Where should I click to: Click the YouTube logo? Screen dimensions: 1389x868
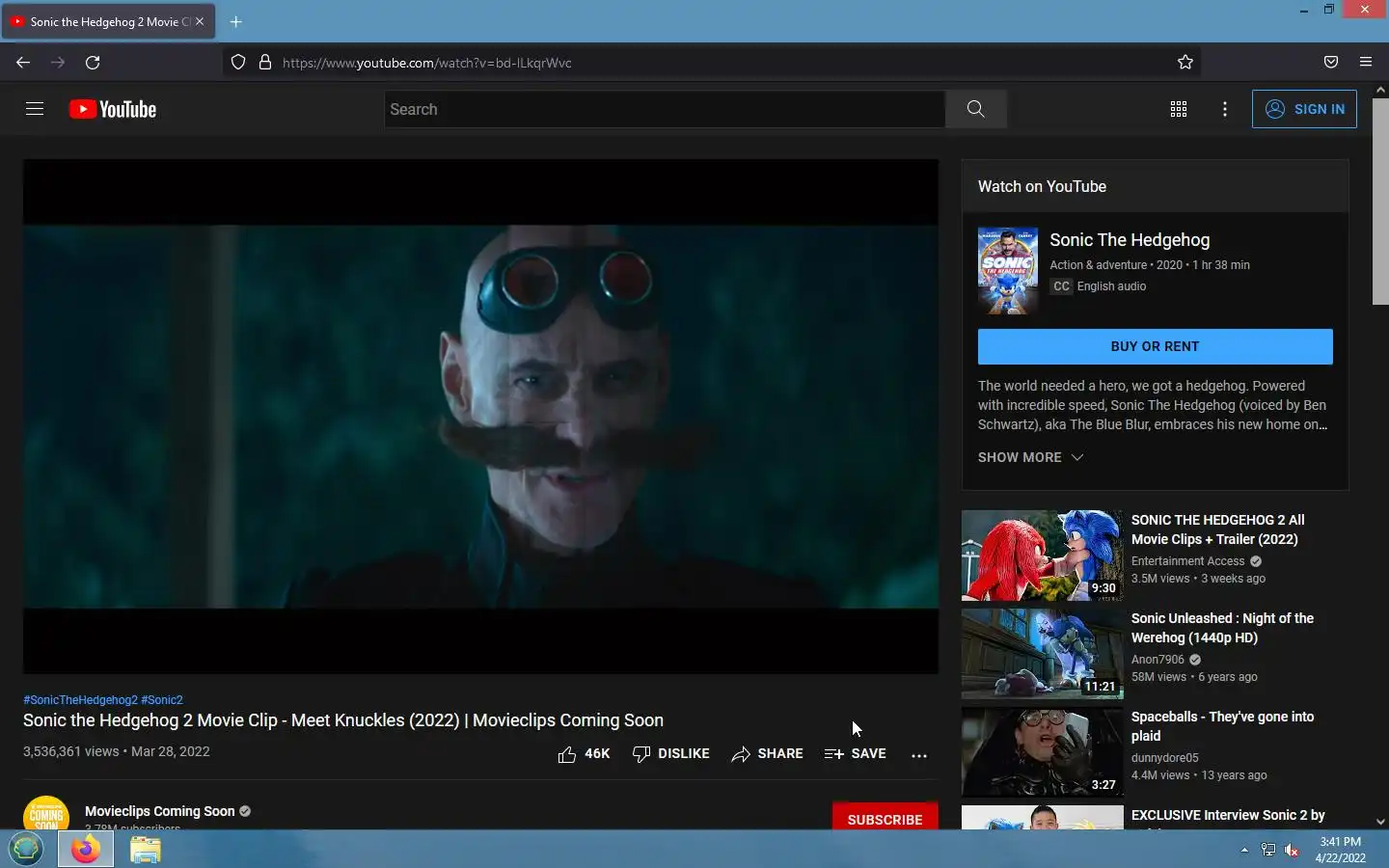[x=113, y=109]
